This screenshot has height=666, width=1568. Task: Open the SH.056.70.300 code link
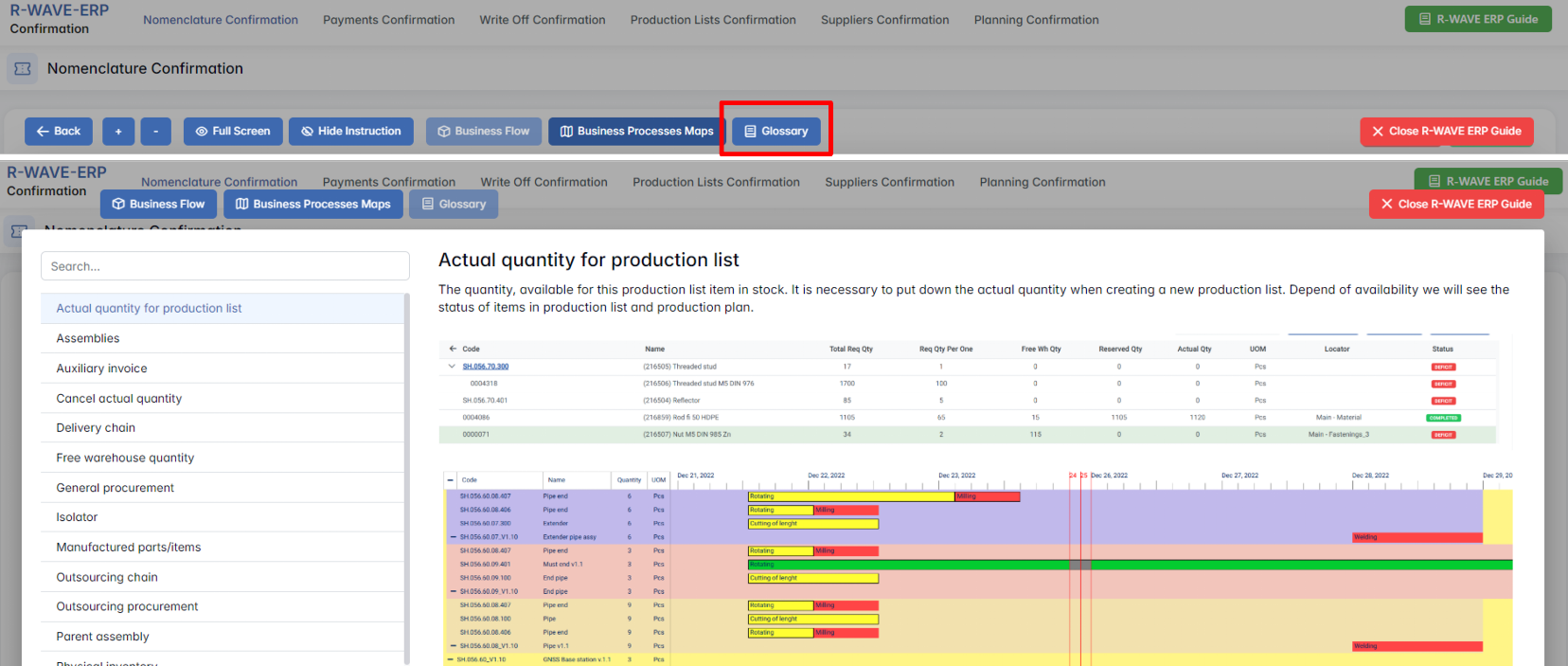[485, 367]
